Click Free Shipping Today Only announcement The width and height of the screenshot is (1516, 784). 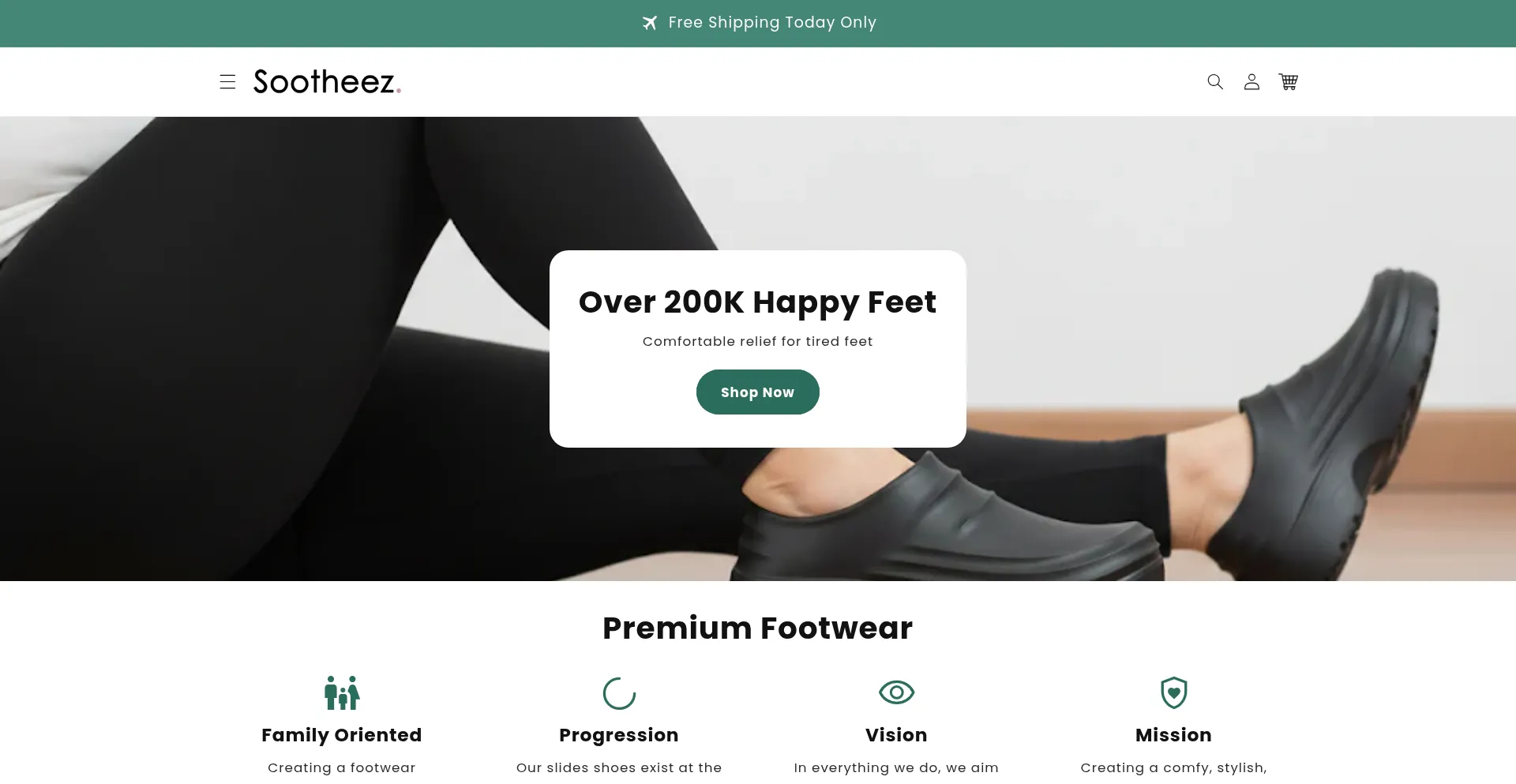(772, 22)
